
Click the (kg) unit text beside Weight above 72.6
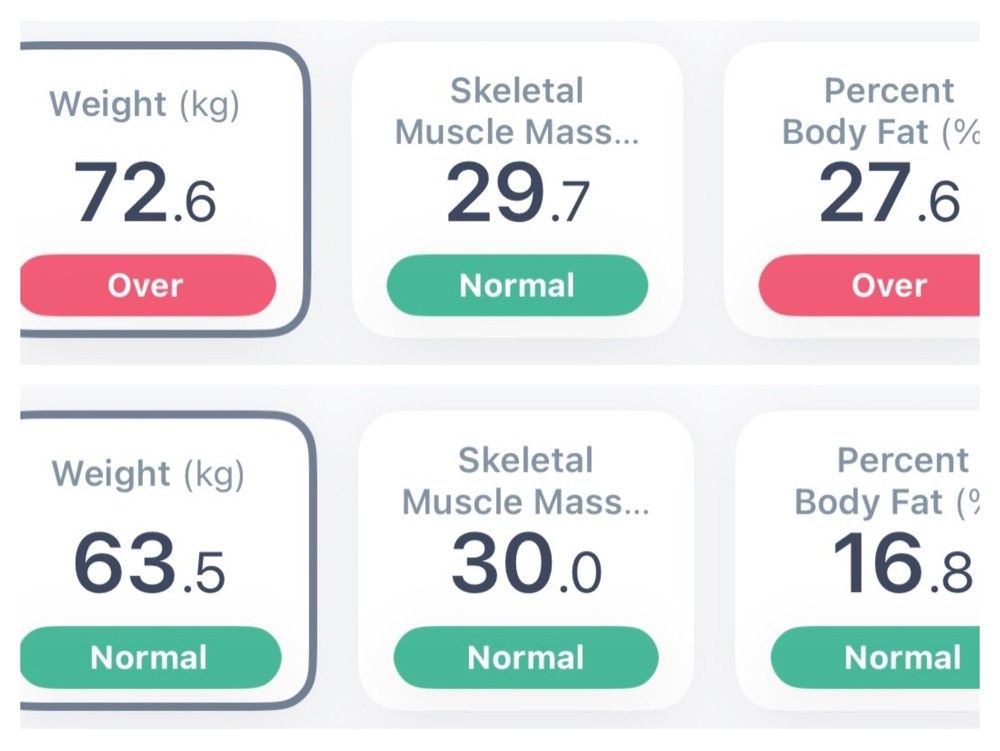click(x=209, y=105)
